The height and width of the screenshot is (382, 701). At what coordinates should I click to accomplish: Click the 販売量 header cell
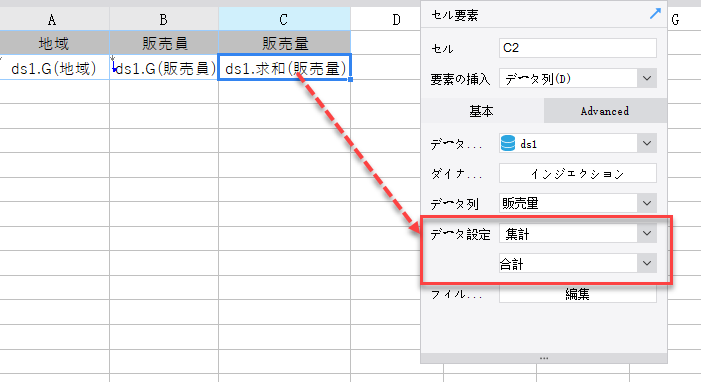tap(285, 43)
